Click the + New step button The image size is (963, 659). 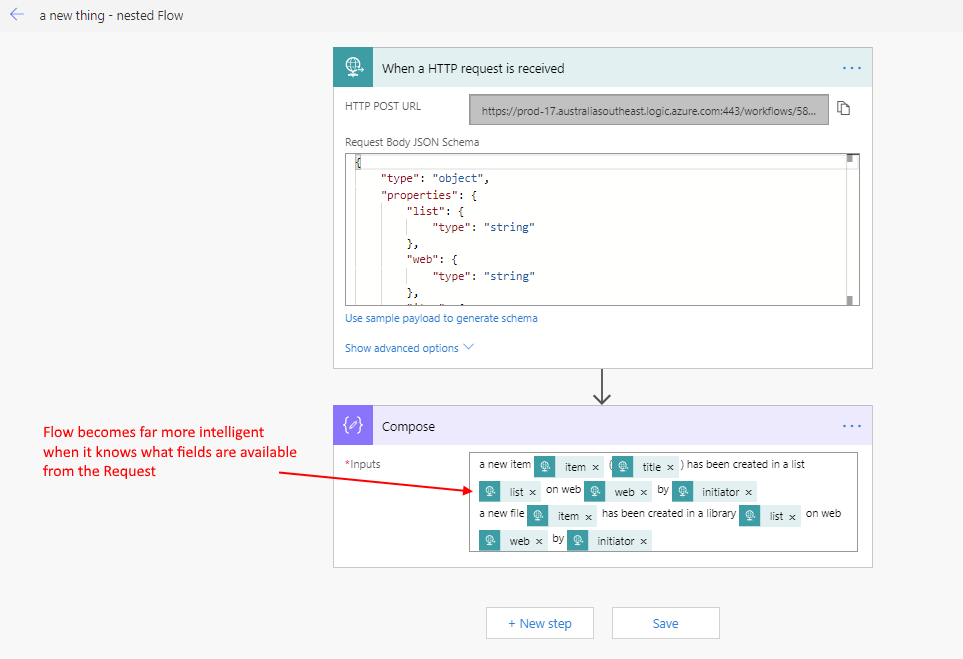pos(540,623)
